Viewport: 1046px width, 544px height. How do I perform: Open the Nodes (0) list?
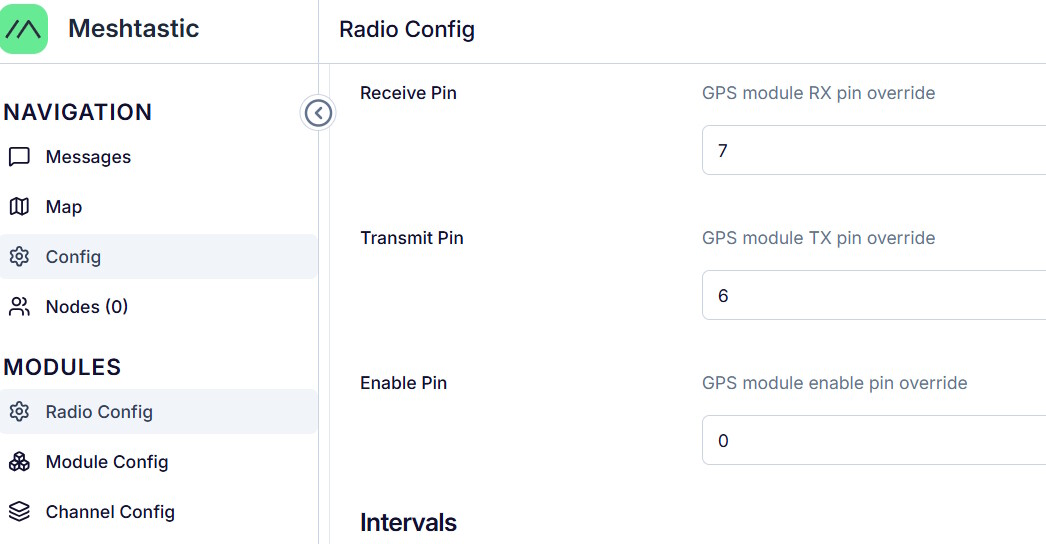pos(87,307)
